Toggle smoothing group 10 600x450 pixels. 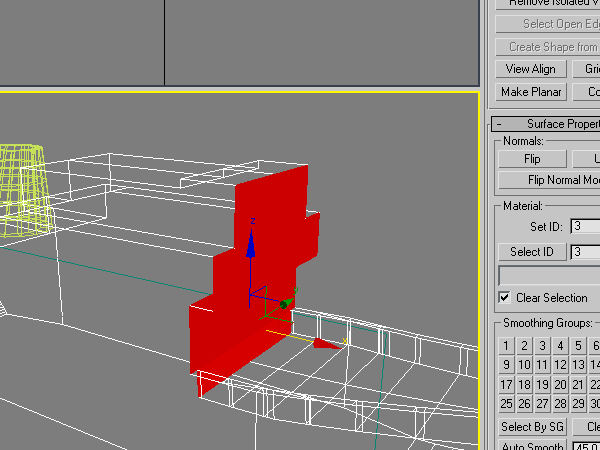[x=524, y=365]
